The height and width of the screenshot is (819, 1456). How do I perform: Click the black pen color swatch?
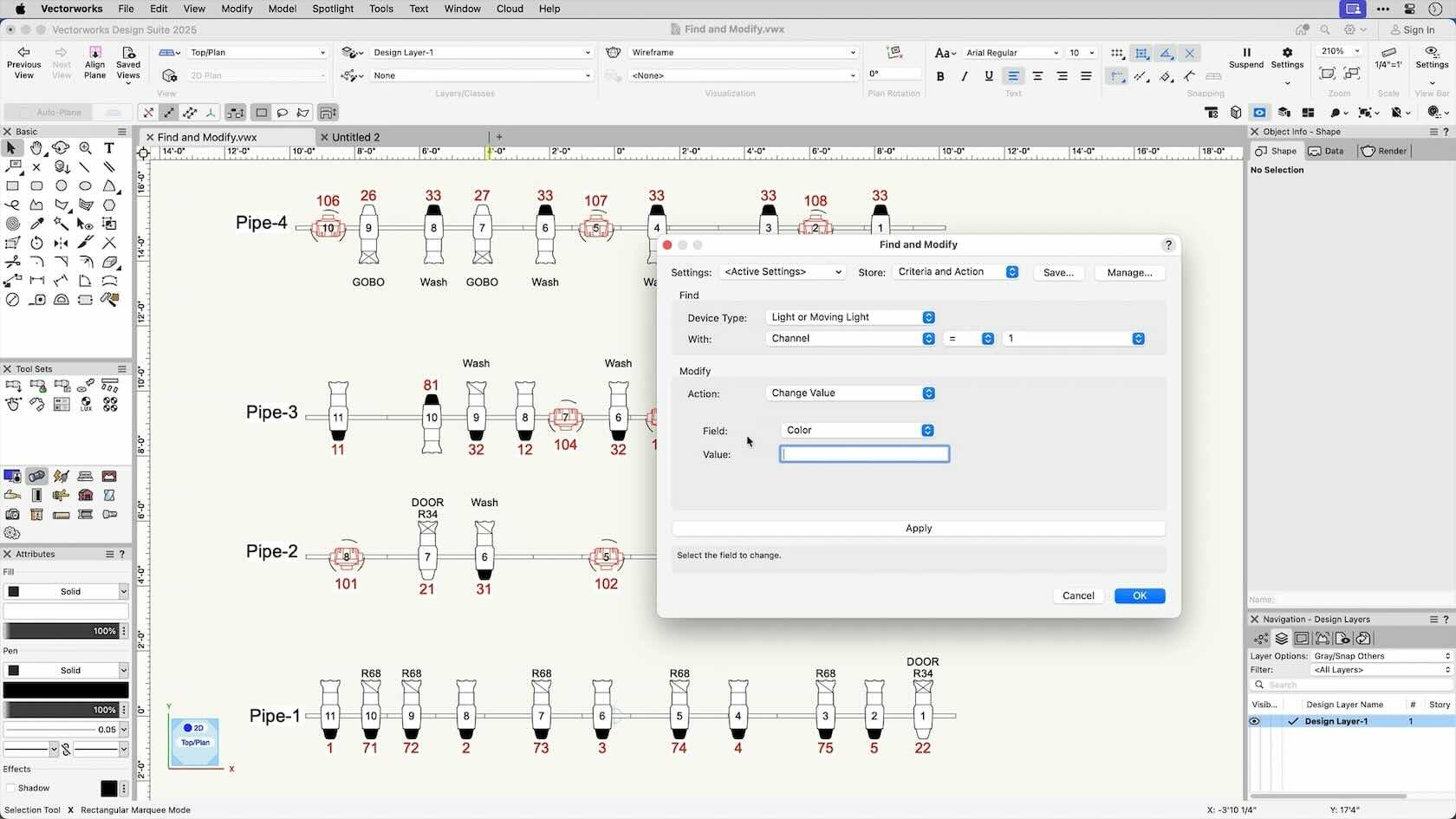[x=66, y=690]
